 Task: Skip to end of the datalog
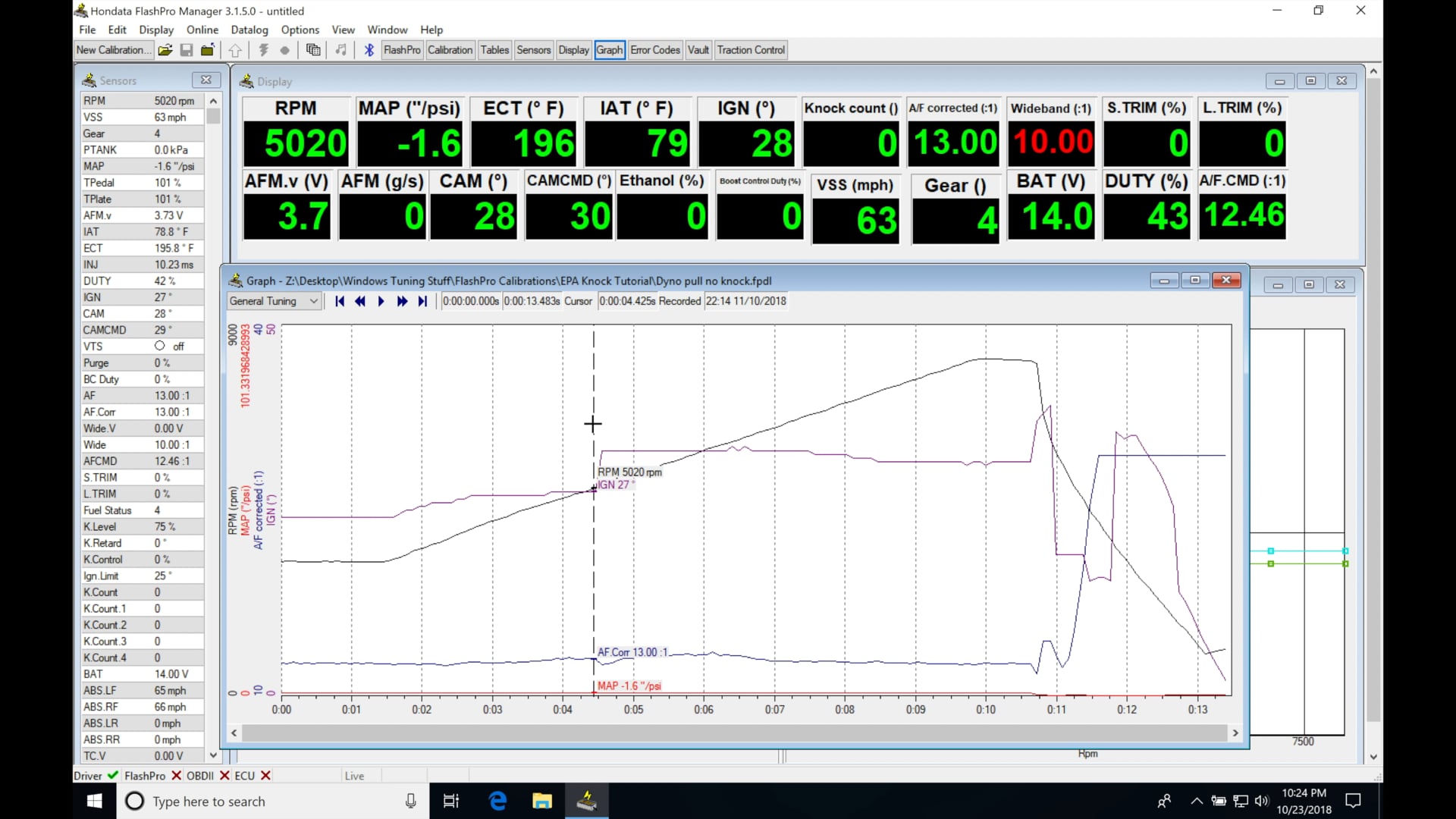(422, 301)
